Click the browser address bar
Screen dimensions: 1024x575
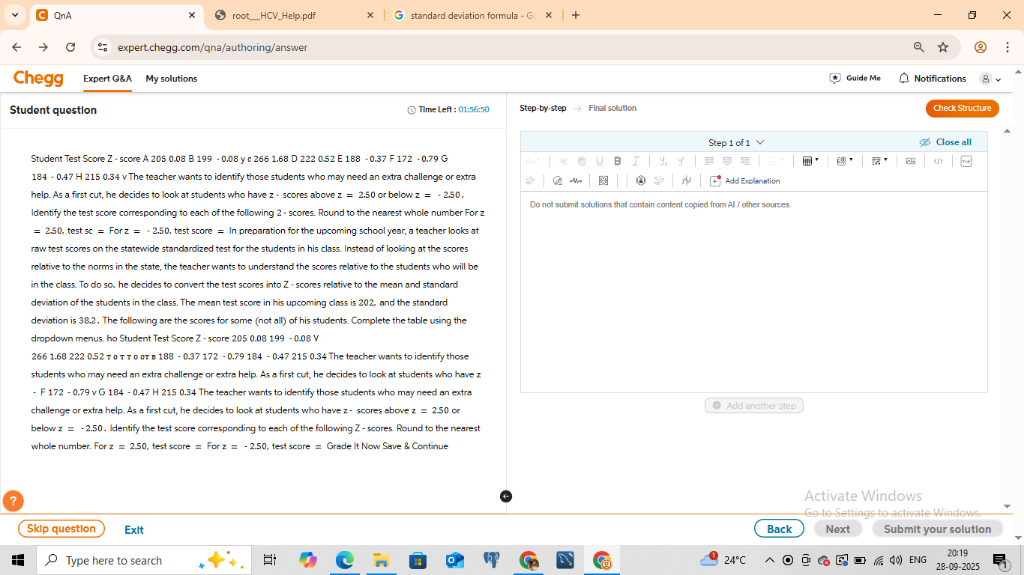[x=509, y=47]
